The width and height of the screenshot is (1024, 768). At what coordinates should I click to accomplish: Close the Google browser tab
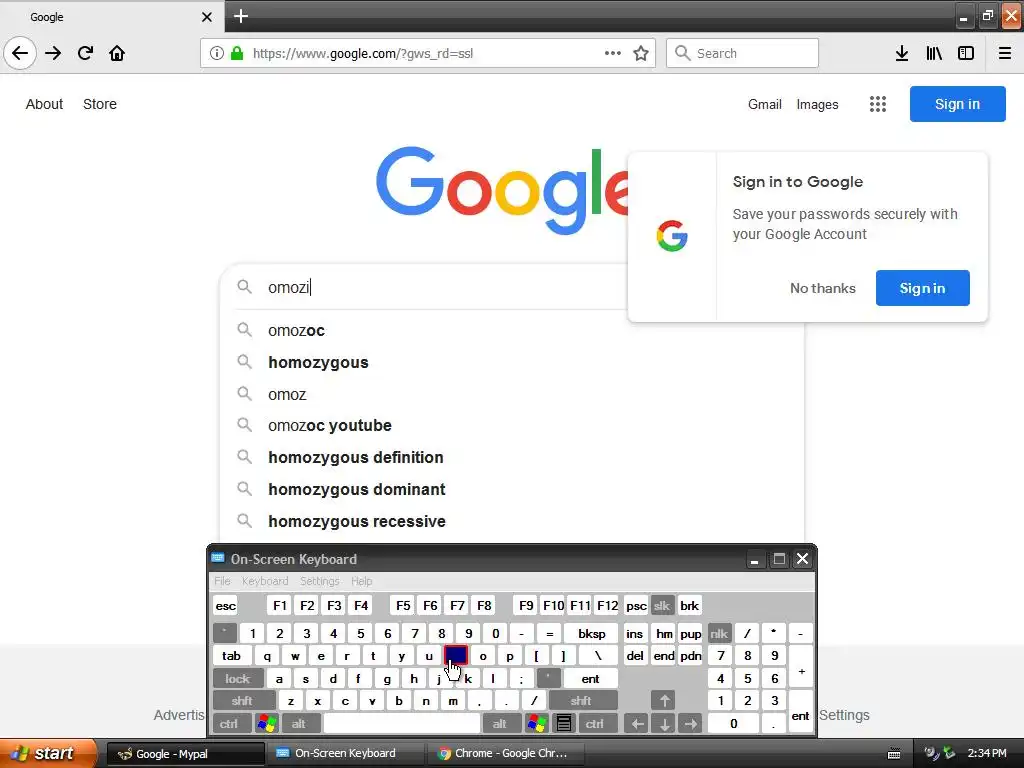[x=206, y=17]
